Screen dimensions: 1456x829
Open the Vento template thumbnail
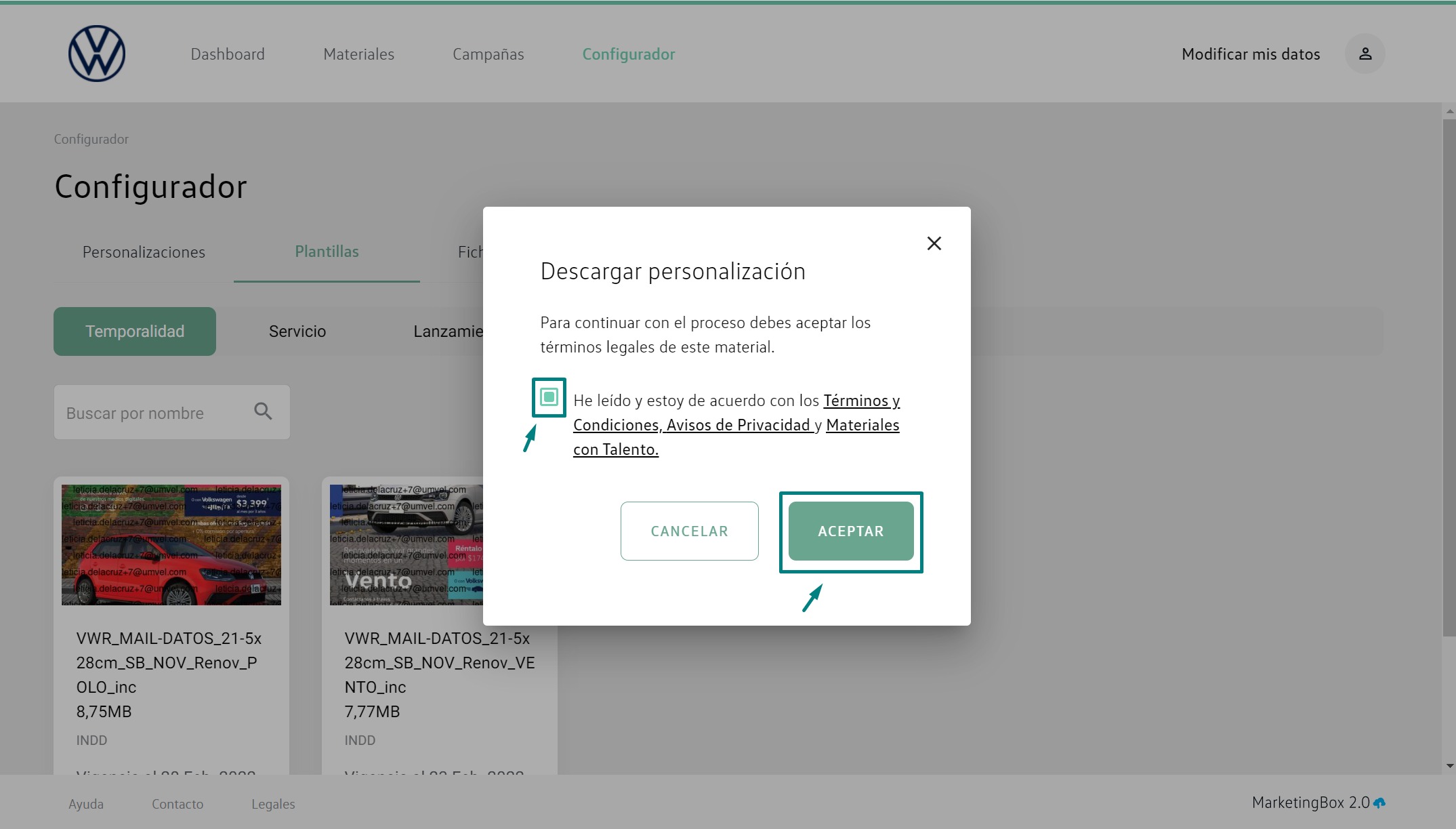405,544
